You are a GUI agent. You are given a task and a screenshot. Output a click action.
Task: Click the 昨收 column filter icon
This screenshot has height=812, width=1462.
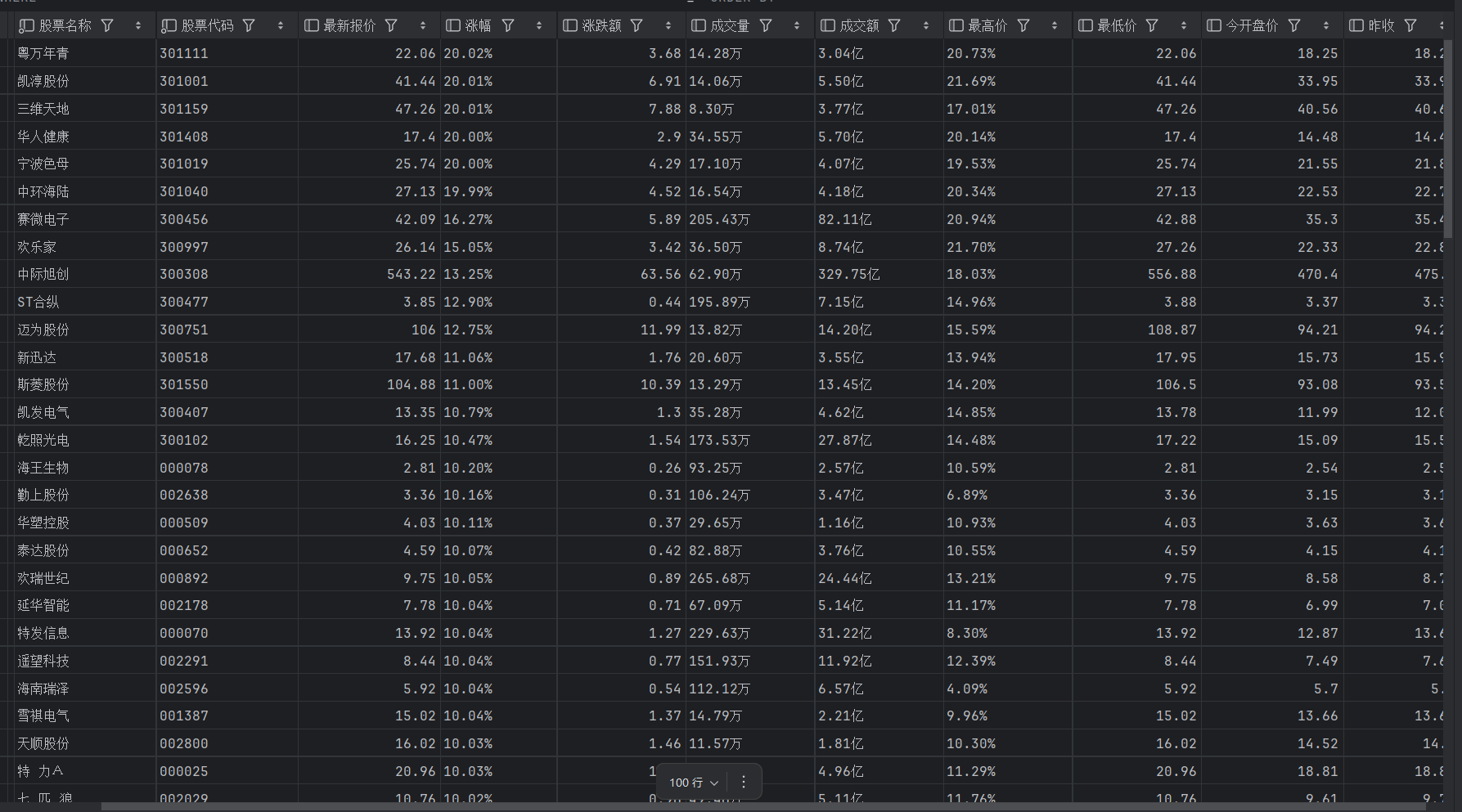(1410, 26)
